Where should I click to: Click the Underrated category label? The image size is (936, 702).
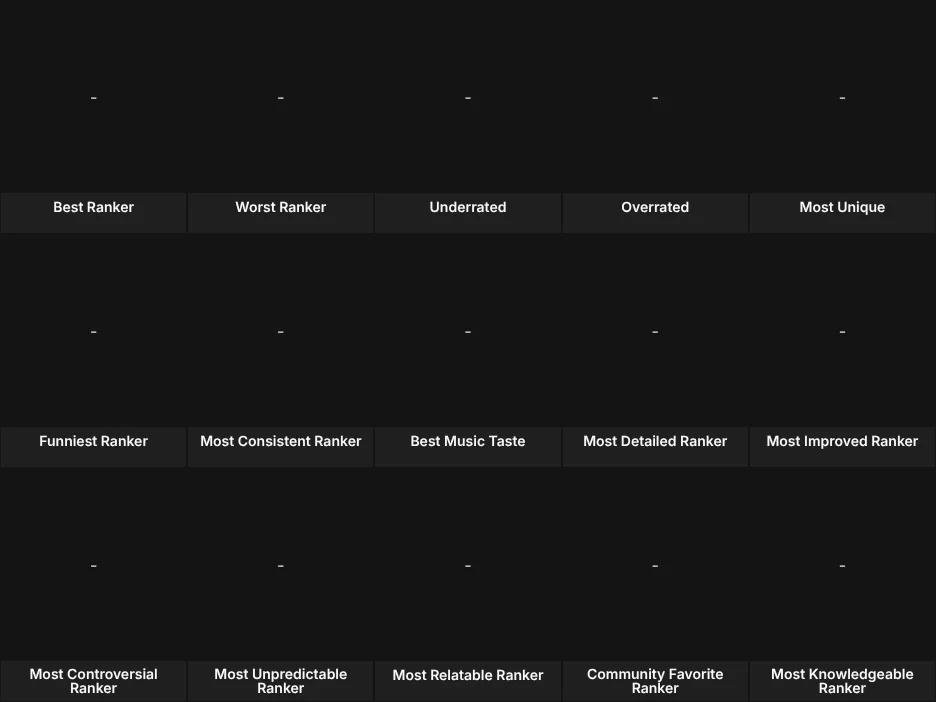468,207
